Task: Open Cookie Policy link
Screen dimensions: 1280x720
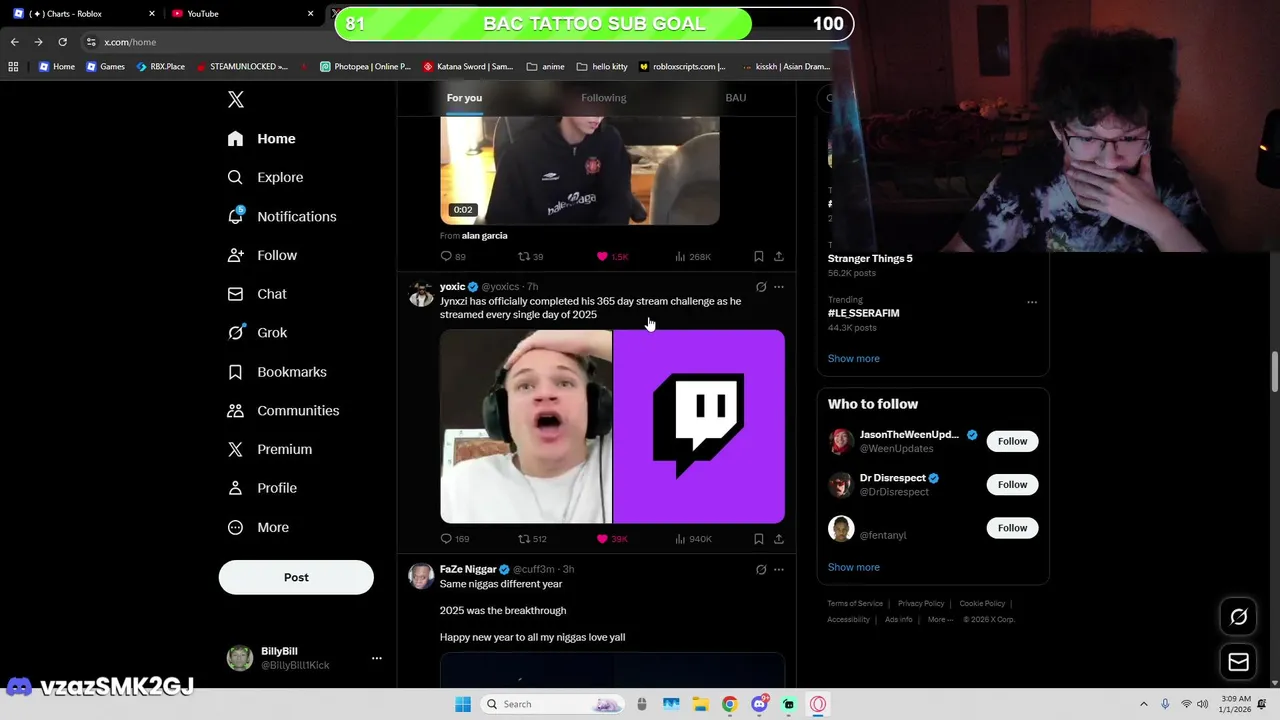Action: pyautogui.click(x=982, y=604)
